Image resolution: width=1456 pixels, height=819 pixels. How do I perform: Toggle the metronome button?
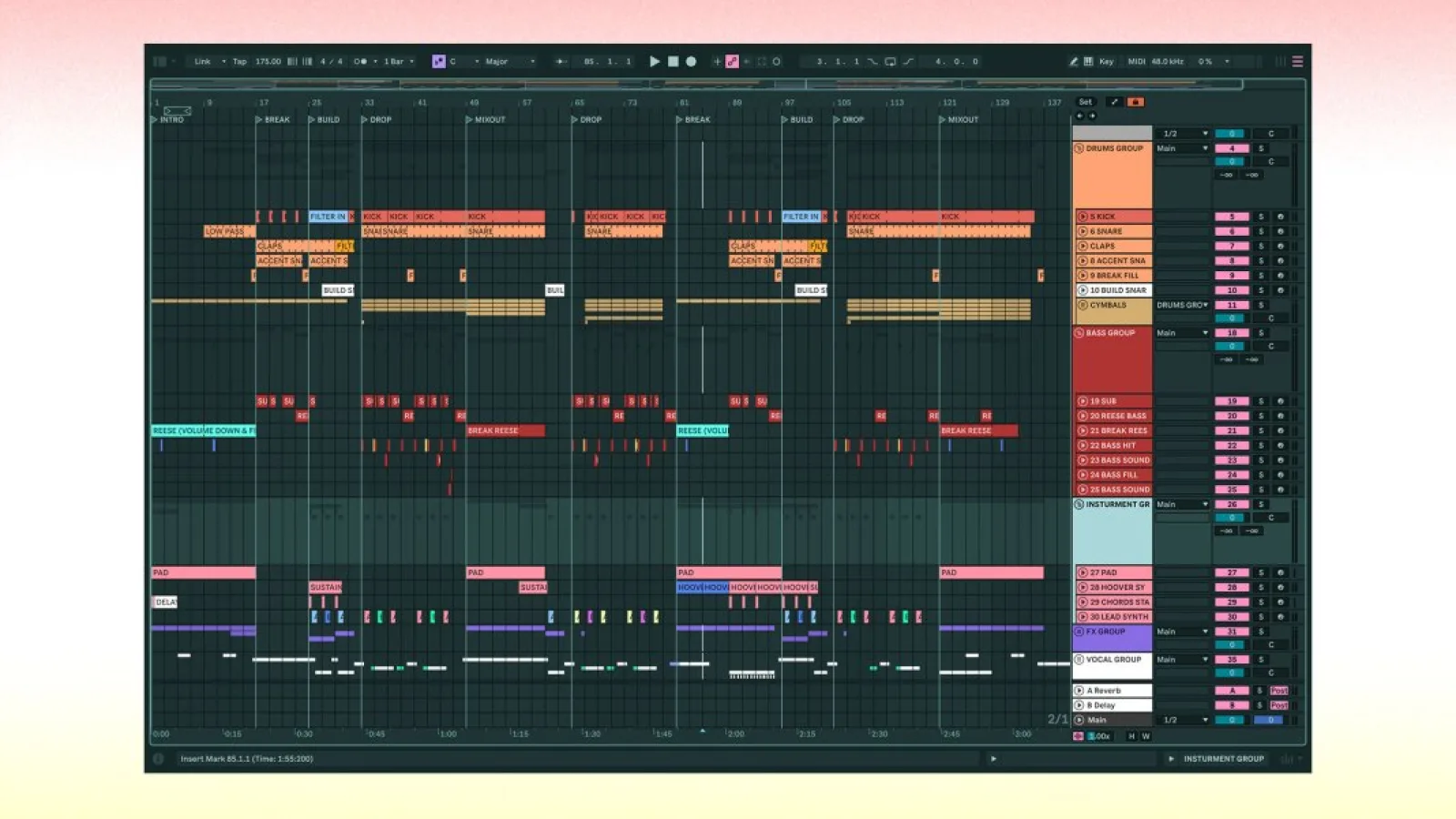point(360,61)
